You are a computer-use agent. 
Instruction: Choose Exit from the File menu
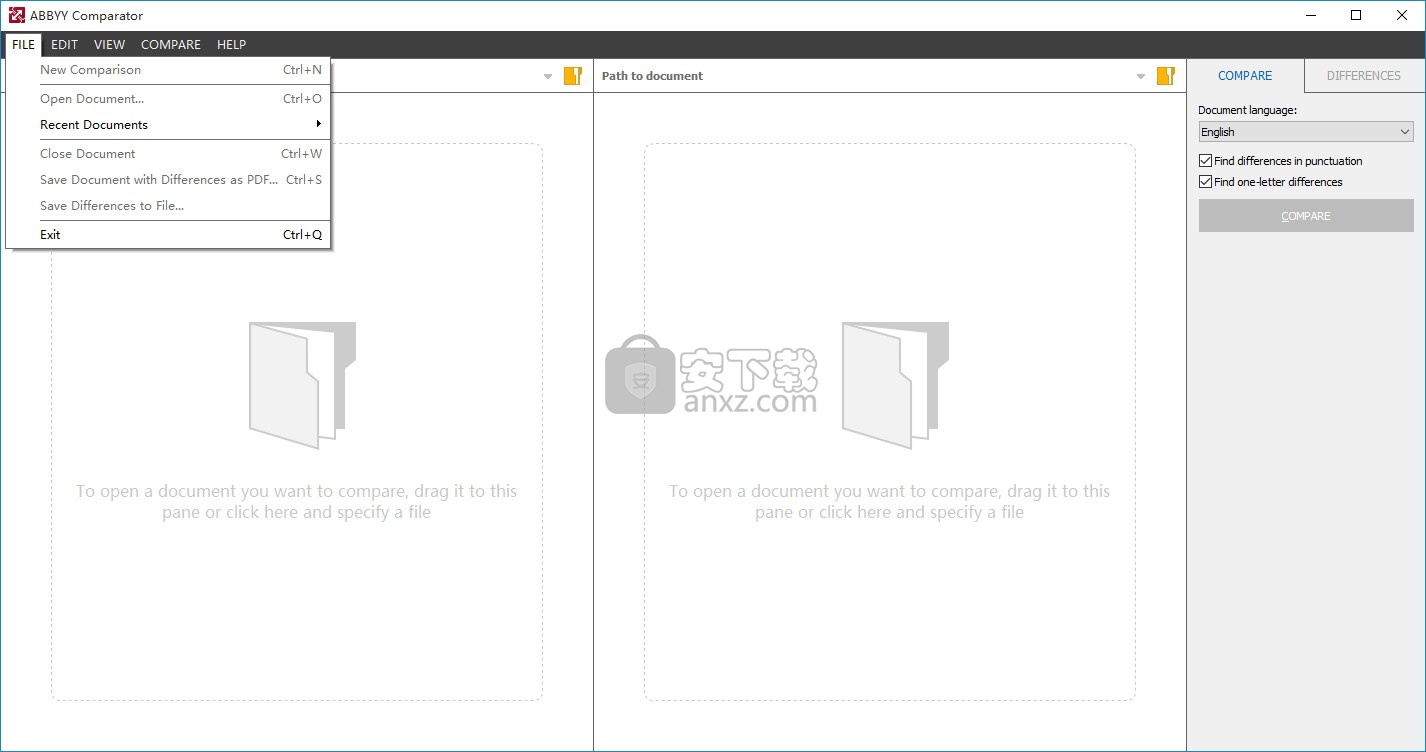(x=168, y=235)
